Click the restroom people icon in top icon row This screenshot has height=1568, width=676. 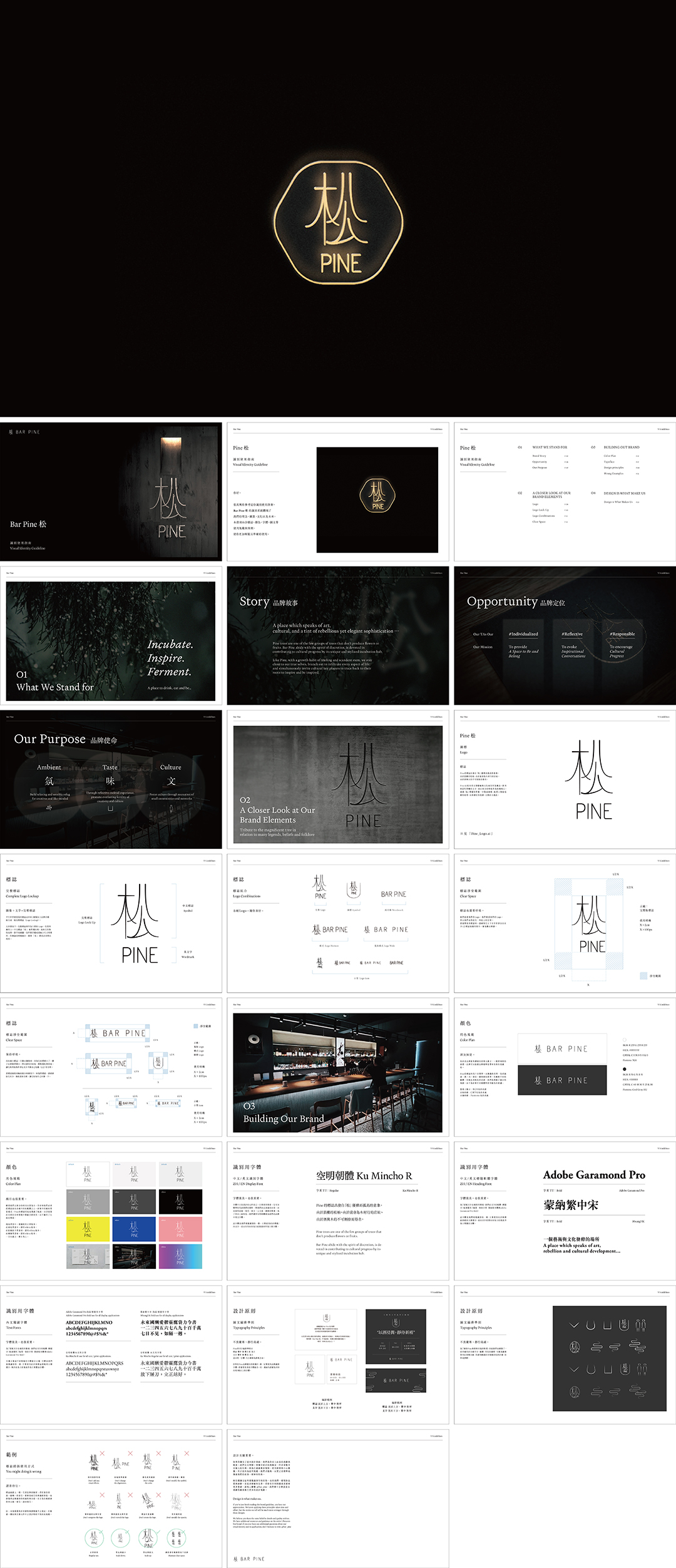[640, 1325]
